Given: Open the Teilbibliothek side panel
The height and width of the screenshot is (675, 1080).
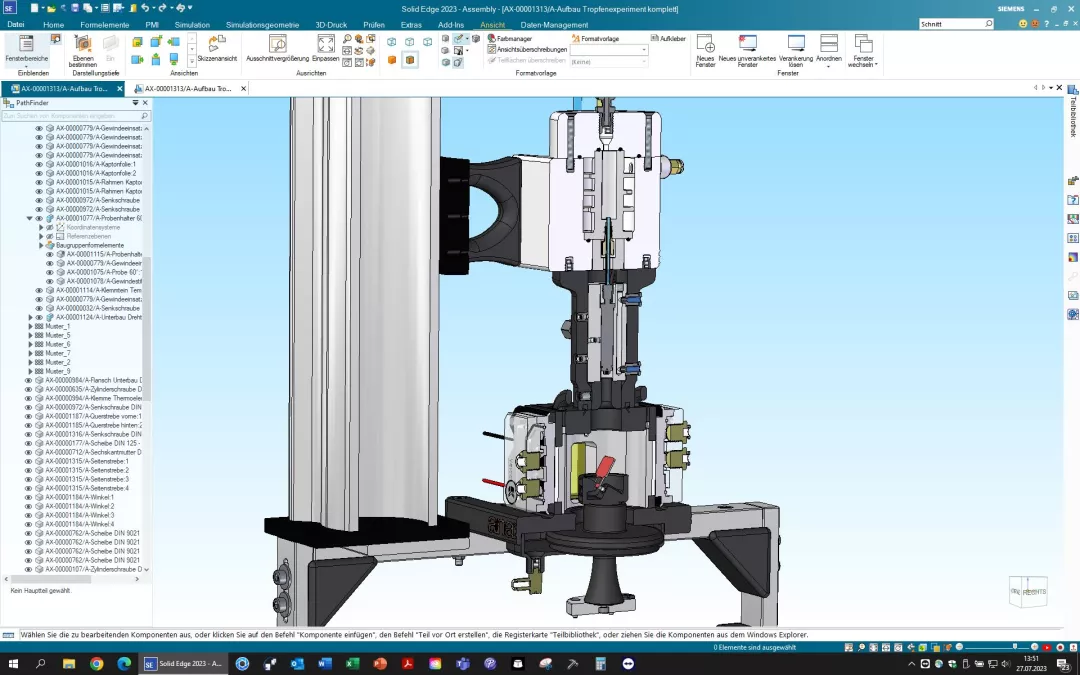Looking at the screenshot, I should click(1073, 112).
